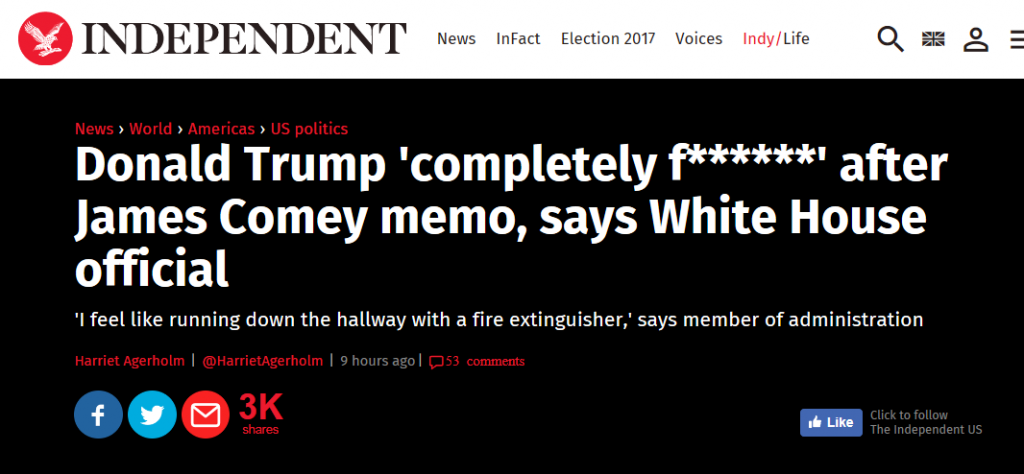Open author Harriet Agerholm's page
The image size is (1024, 474).
point(130,361)
